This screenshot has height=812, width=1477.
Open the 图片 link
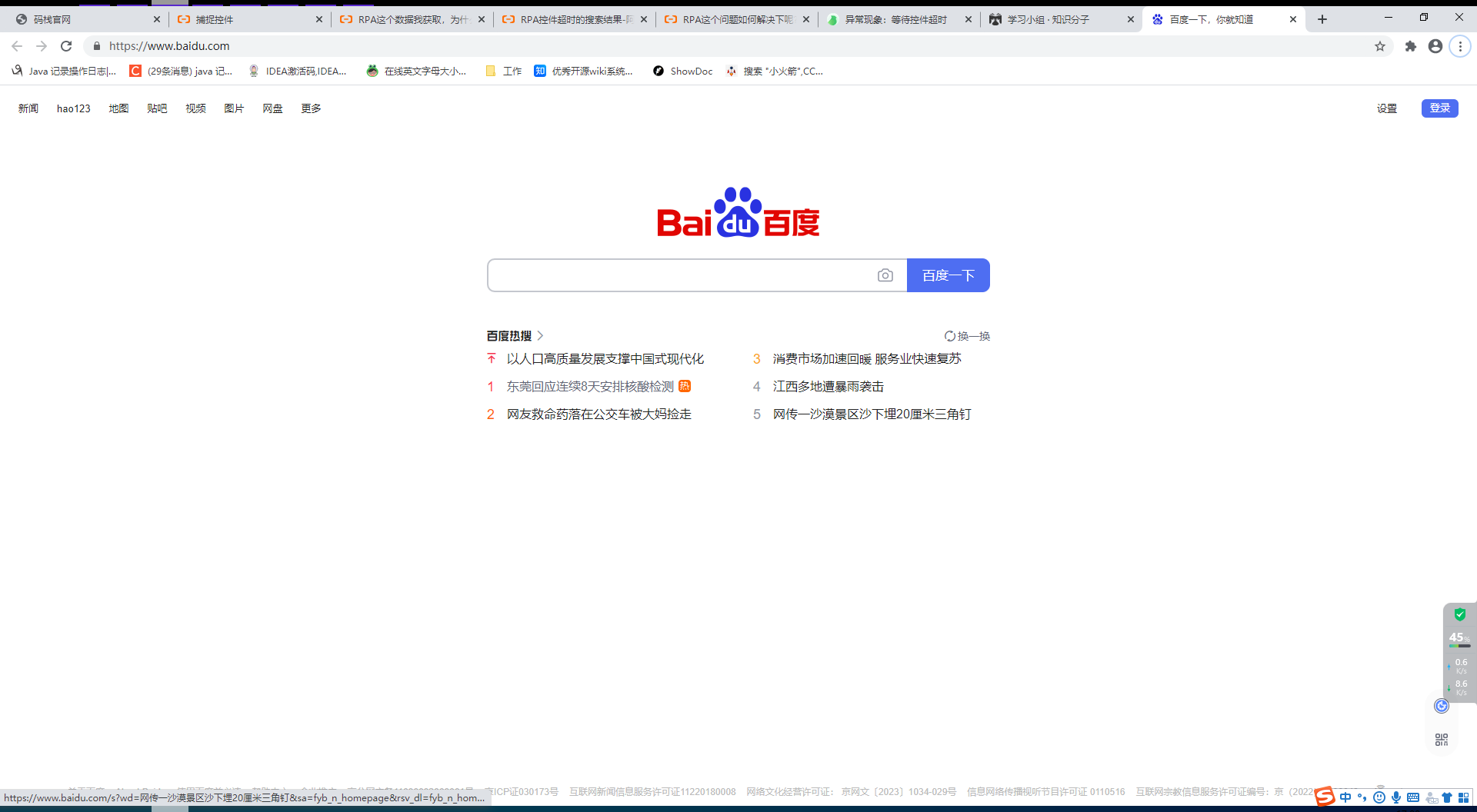[x=234, y=108]
